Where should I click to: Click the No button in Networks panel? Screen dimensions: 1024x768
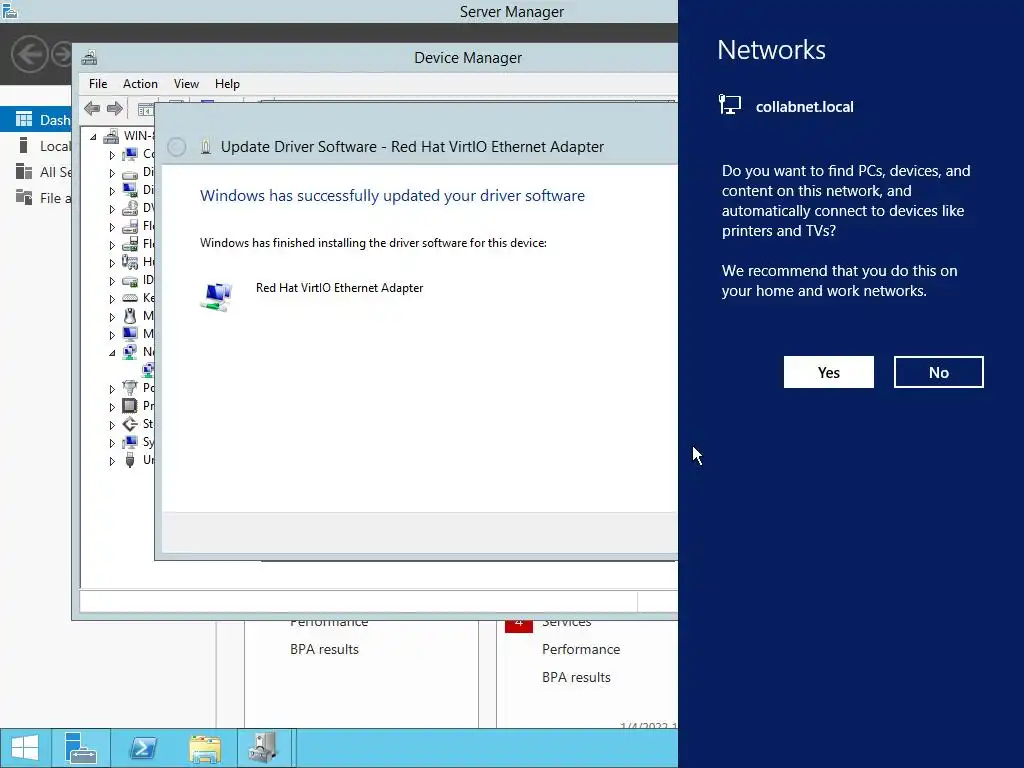pyautogui.click(x=938, y=372)
